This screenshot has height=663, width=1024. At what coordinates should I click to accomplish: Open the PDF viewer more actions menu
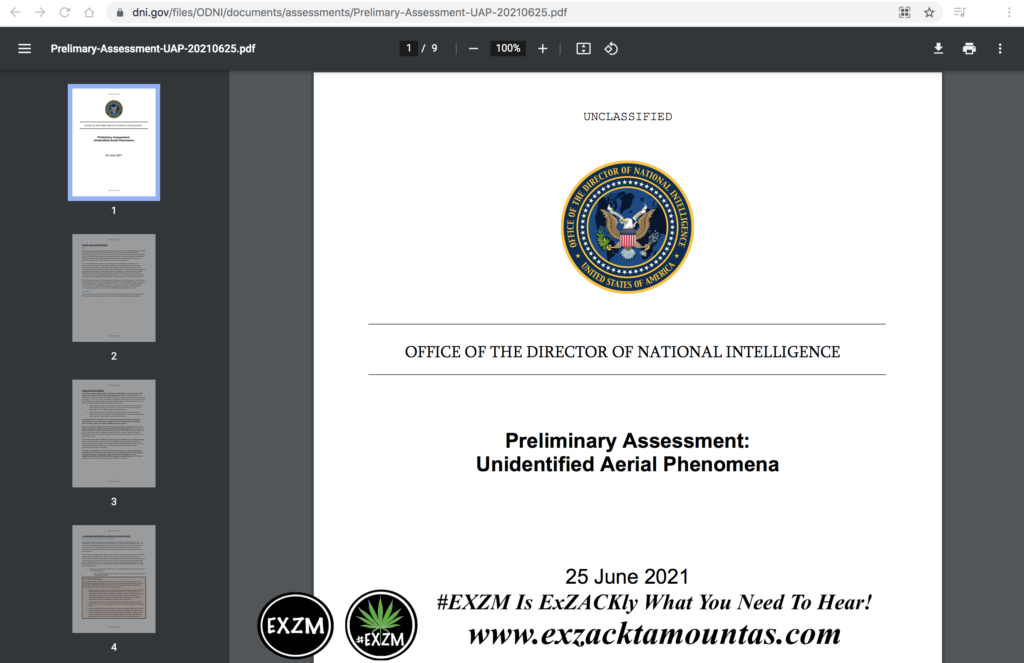tap(1000, 48)
